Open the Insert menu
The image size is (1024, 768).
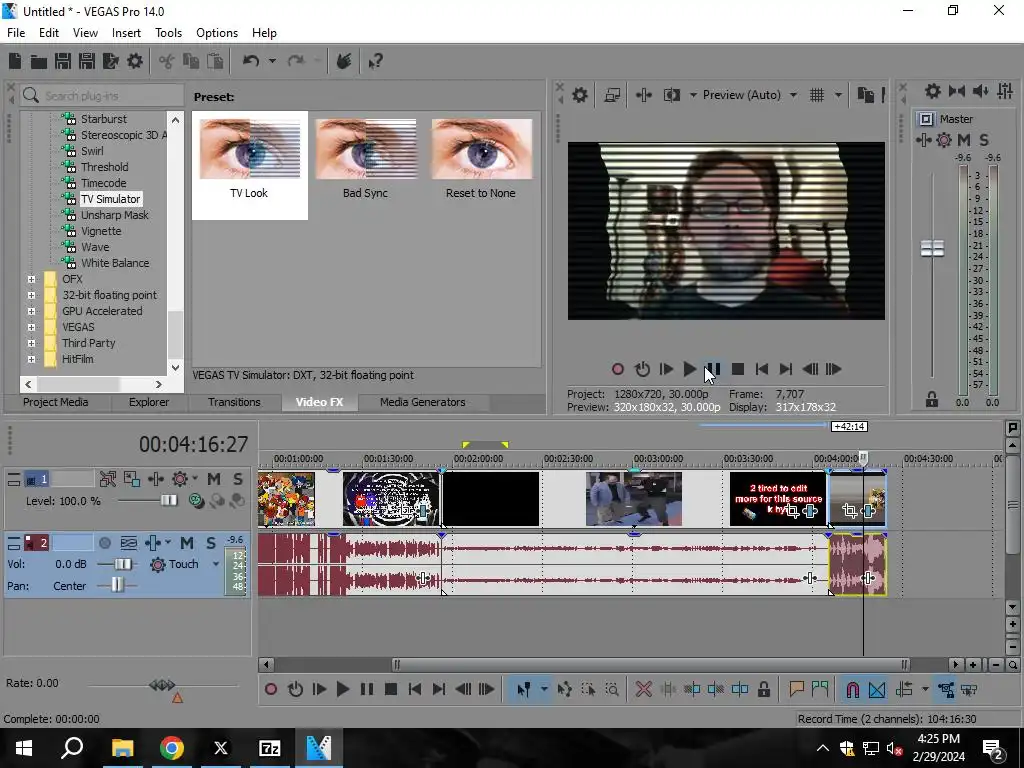pos(126,33)
